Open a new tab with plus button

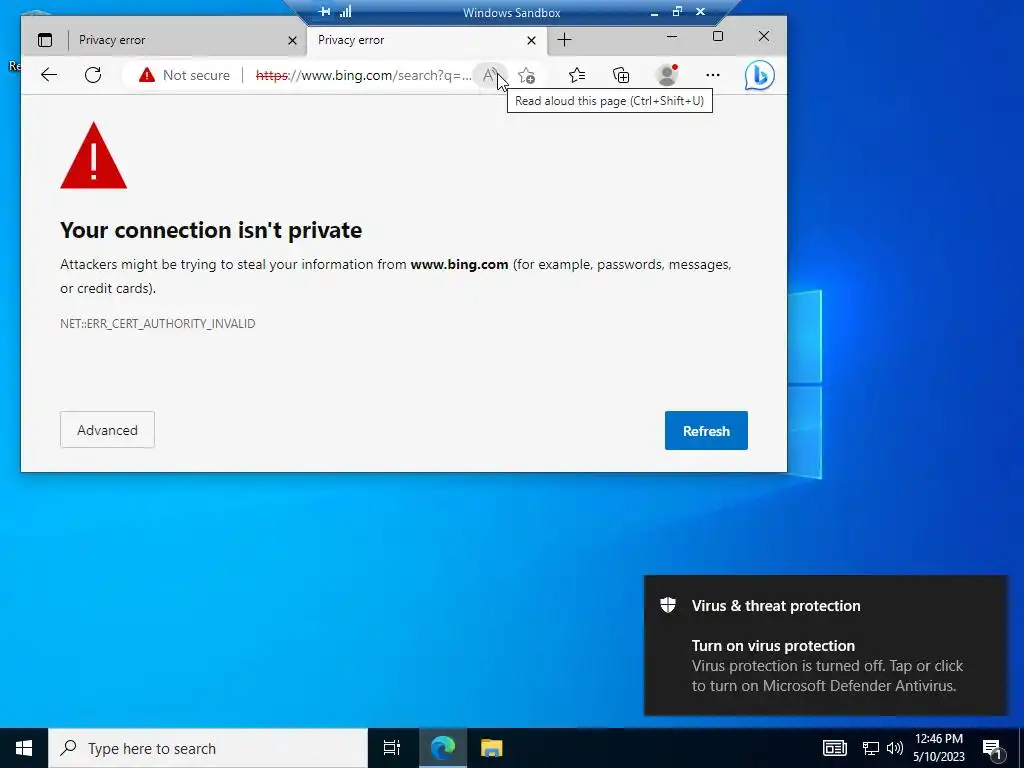point(564,40)
